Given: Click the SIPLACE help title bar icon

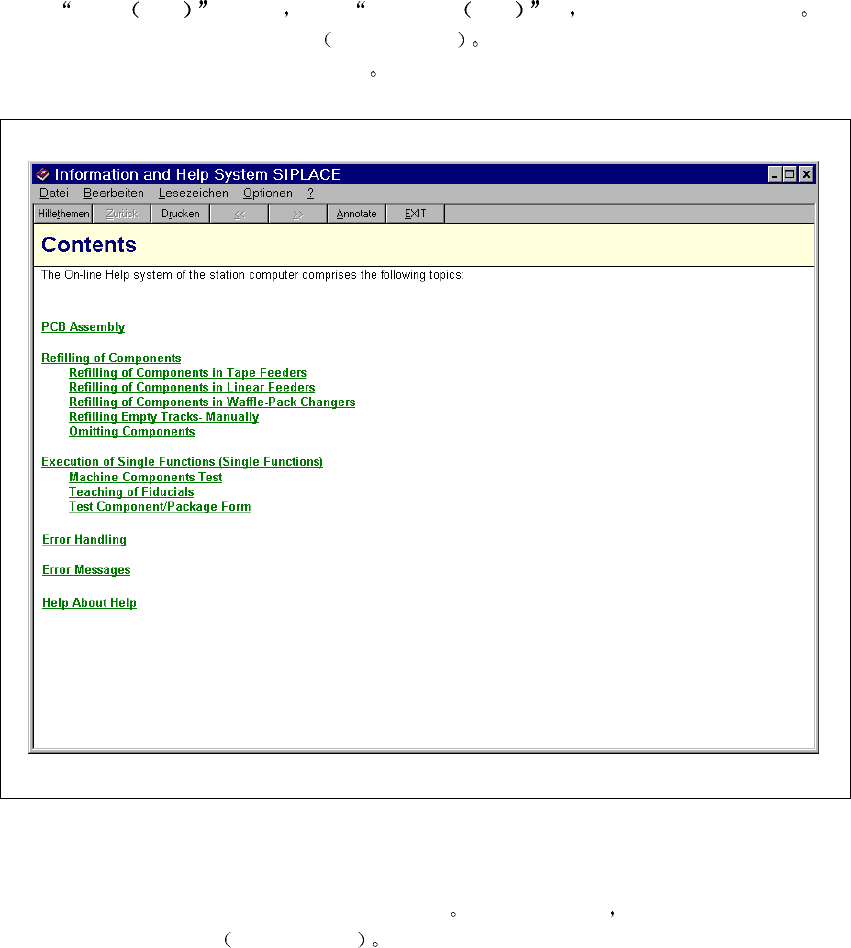Looking at the screenshot, I should [x=42, y=175].
